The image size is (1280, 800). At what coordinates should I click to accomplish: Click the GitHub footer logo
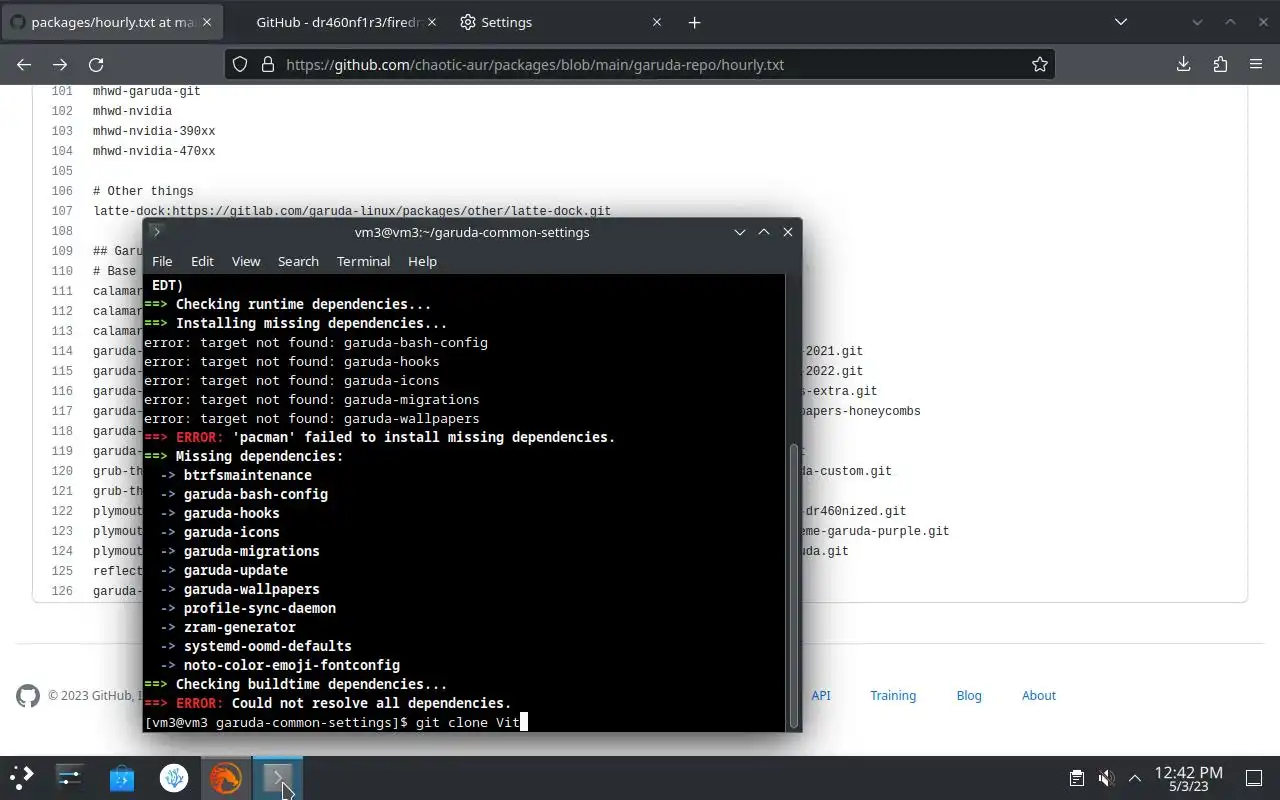tap(28, 695)
